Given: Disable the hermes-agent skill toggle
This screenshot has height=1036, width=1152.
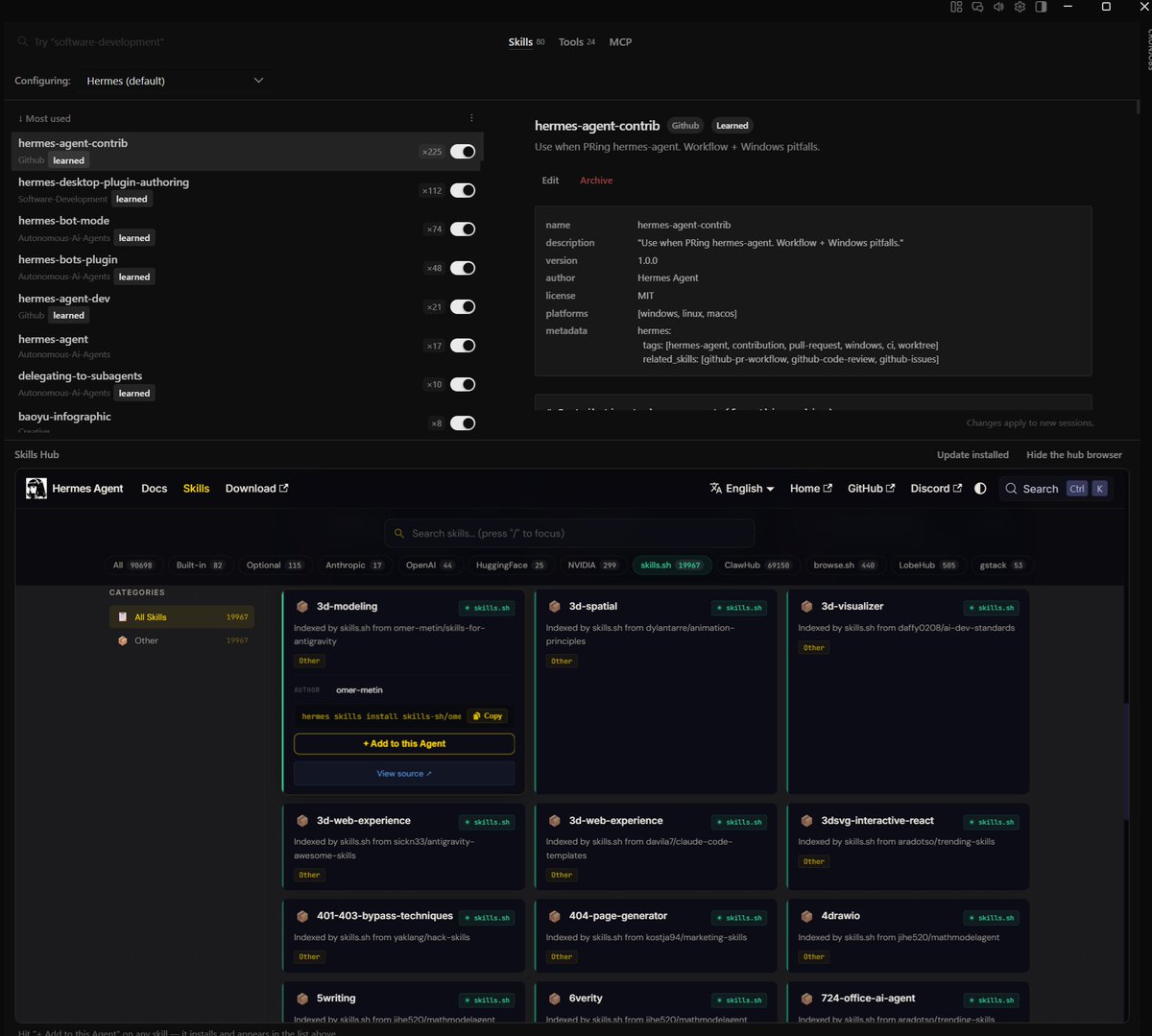Looking at the screenshot, I should [x=463, y=346].
